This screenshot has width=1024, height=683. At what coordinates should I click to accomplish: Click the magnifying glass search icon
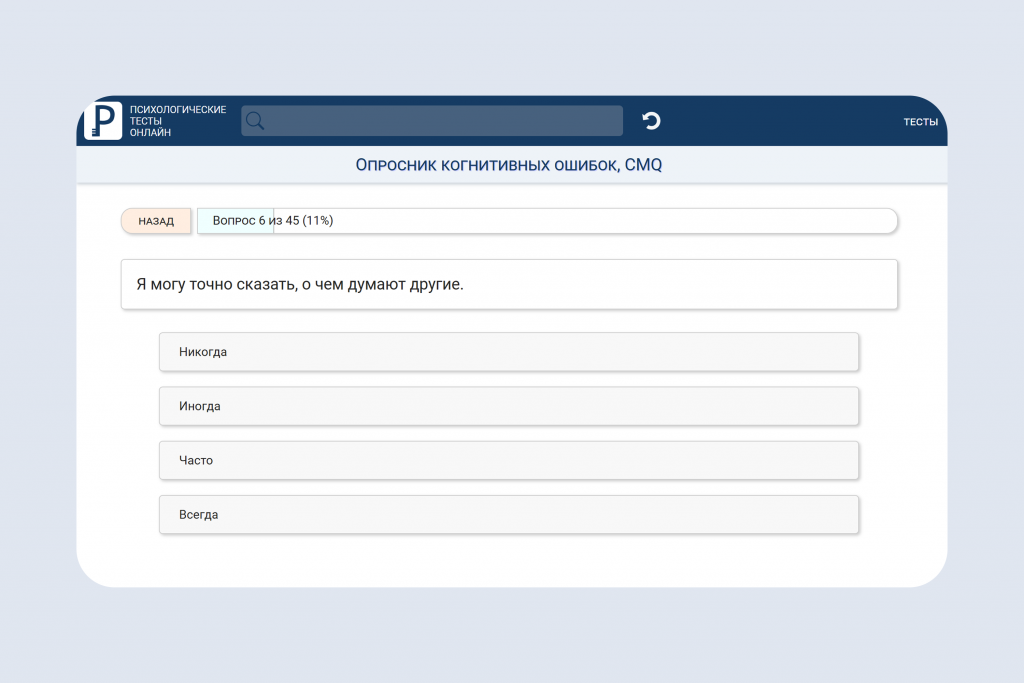pyautogui.click(x=255, y=121)
